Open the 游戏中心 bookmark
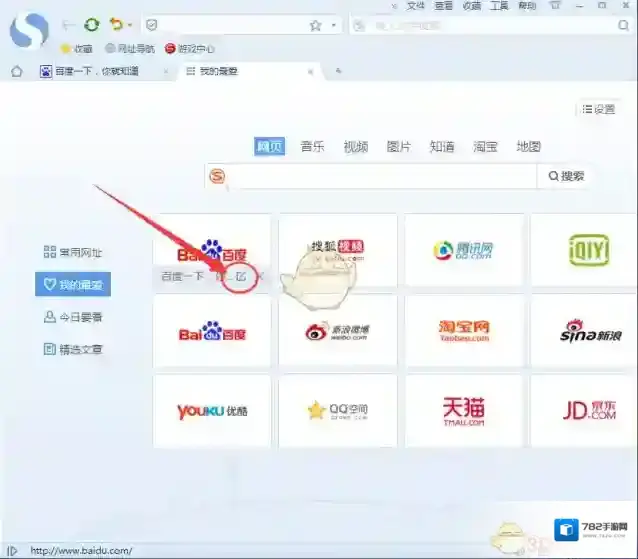The height and width of the screenshot is (559, 638). tap(190, 48)
